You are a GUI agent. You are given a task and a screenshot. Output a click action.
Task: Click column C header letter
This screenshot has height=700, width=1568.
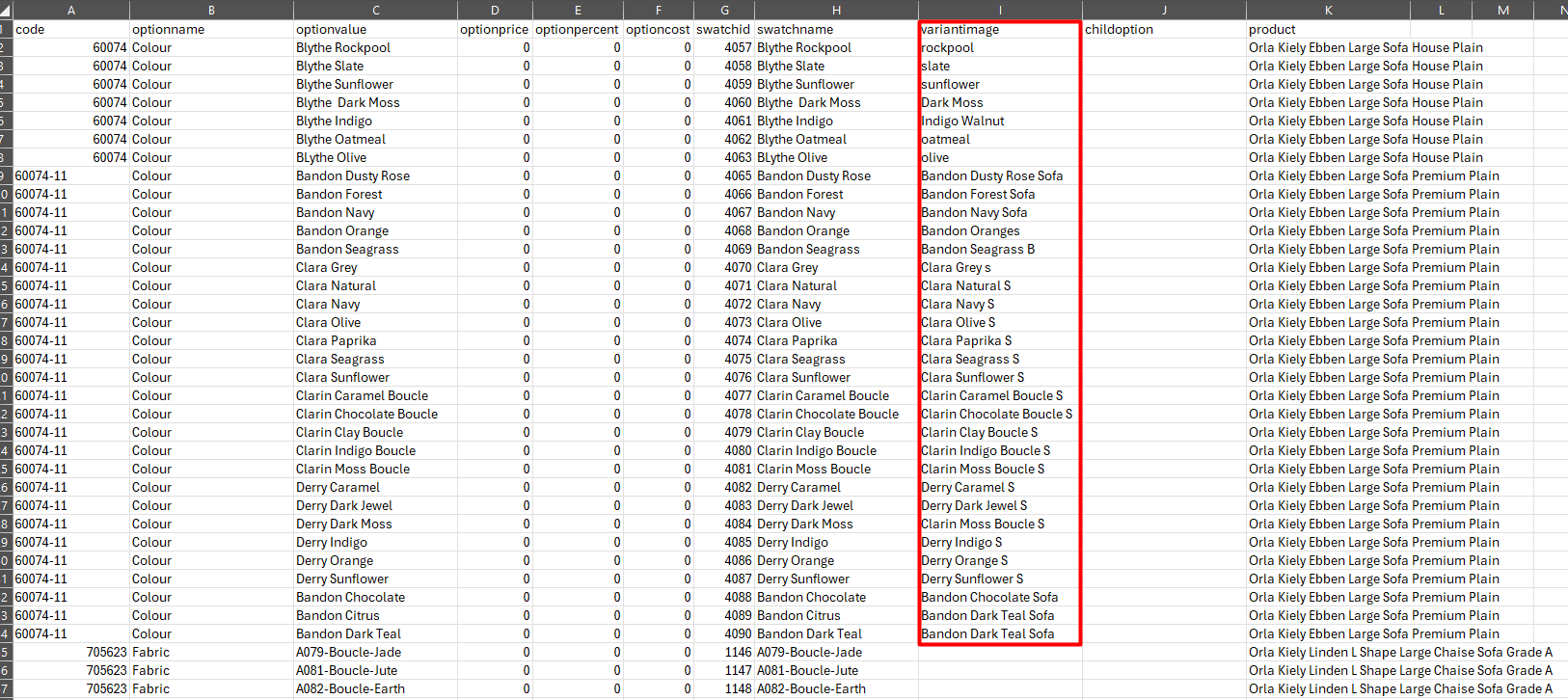pos(375,10)
